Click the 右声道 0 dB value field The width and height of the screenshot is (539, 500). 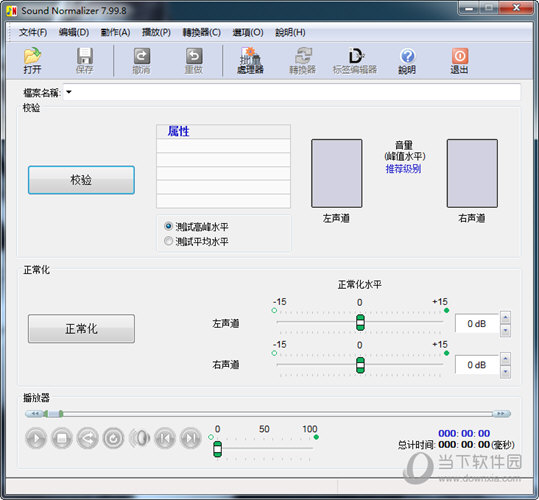click(477, 365)
